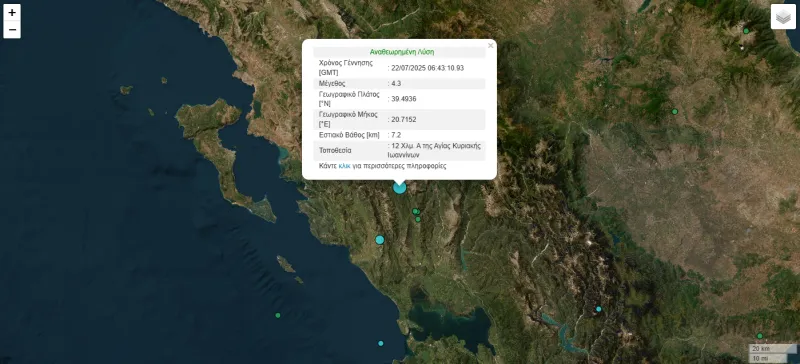Select the green marker near the scale bar
Image resolution: width=800 pixels, height=364 pixels.
point(760,335)
